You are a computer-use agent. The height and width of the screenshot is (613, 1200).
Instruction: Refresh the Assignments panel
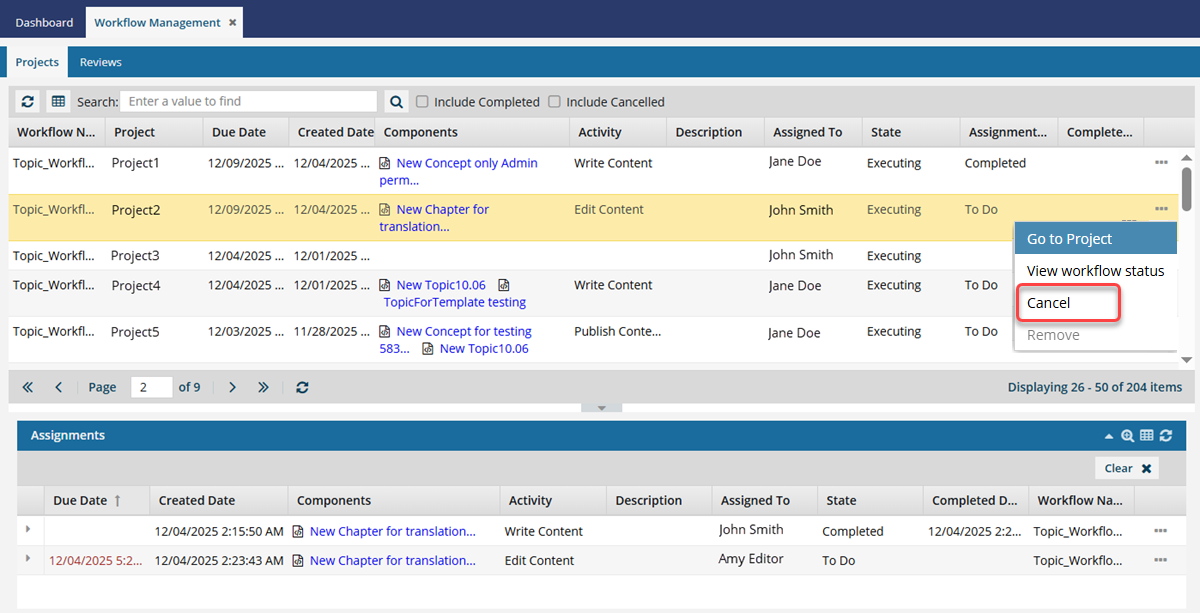pyautogui.click(x=1165, y=436)
